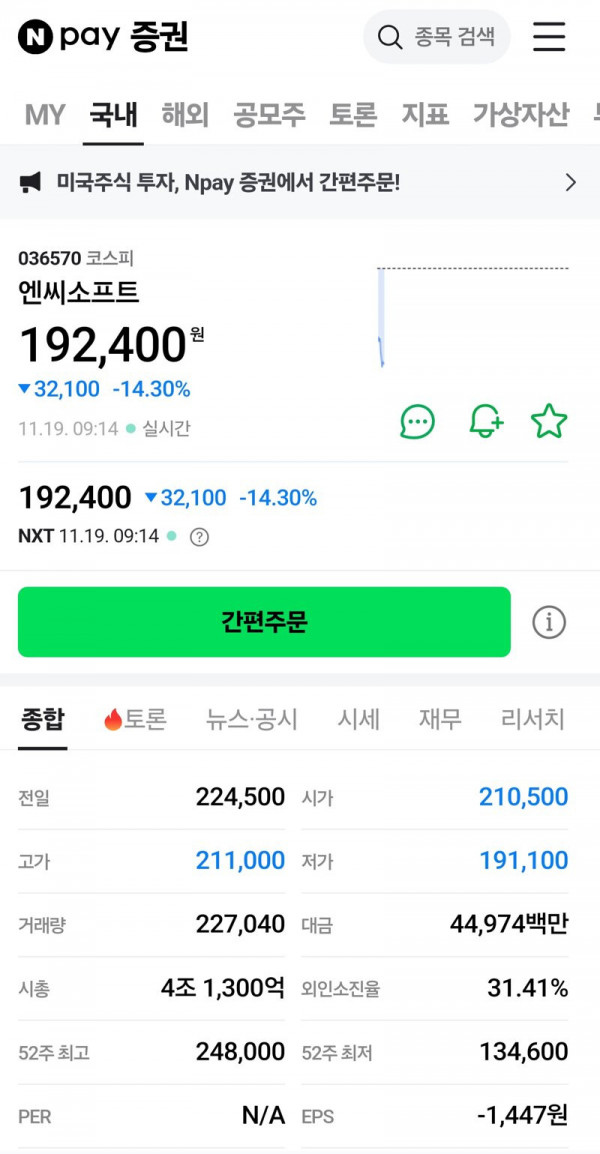The height and width of the screenshot is (1154, 600).
Task: Click the NXT help question mark icon
Action: click(199, 537)
